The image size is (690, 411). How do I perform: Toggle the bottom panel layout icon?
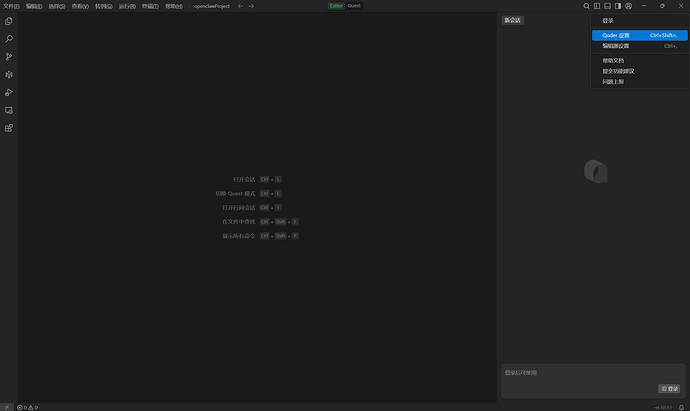pos(607,6)
